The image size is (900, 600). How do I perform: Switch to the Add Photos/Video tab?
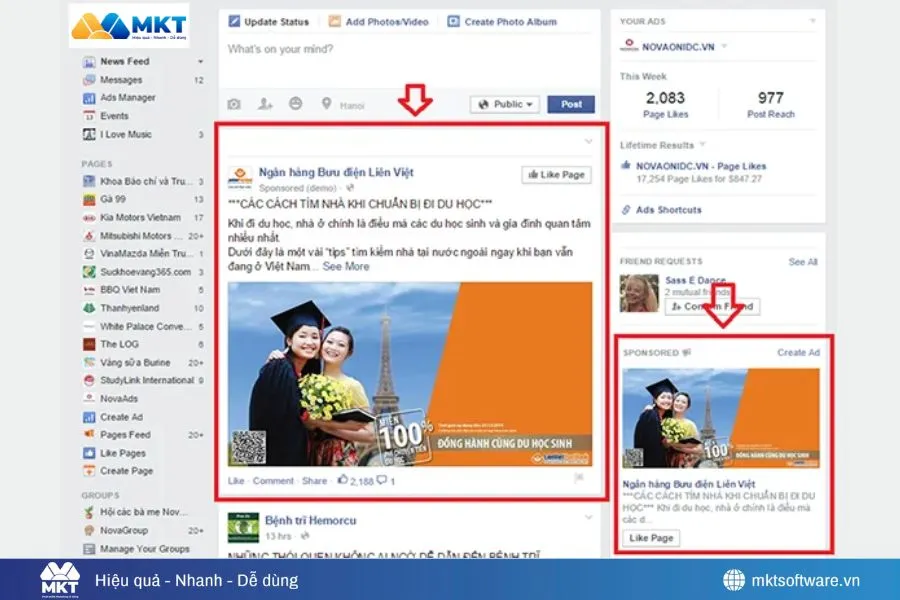point(379,21)
